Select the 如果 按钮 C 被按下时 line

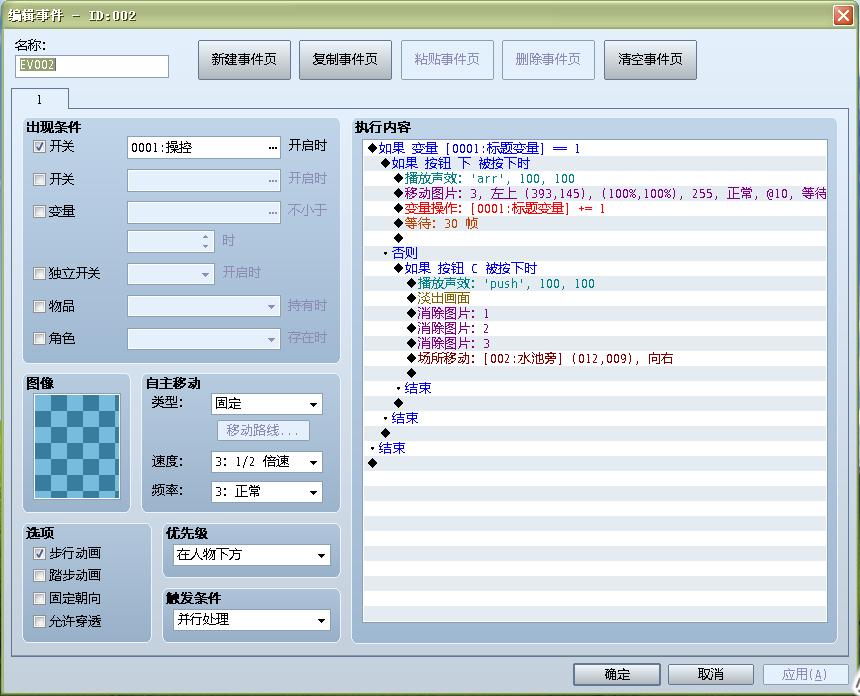tap(595, 268)
